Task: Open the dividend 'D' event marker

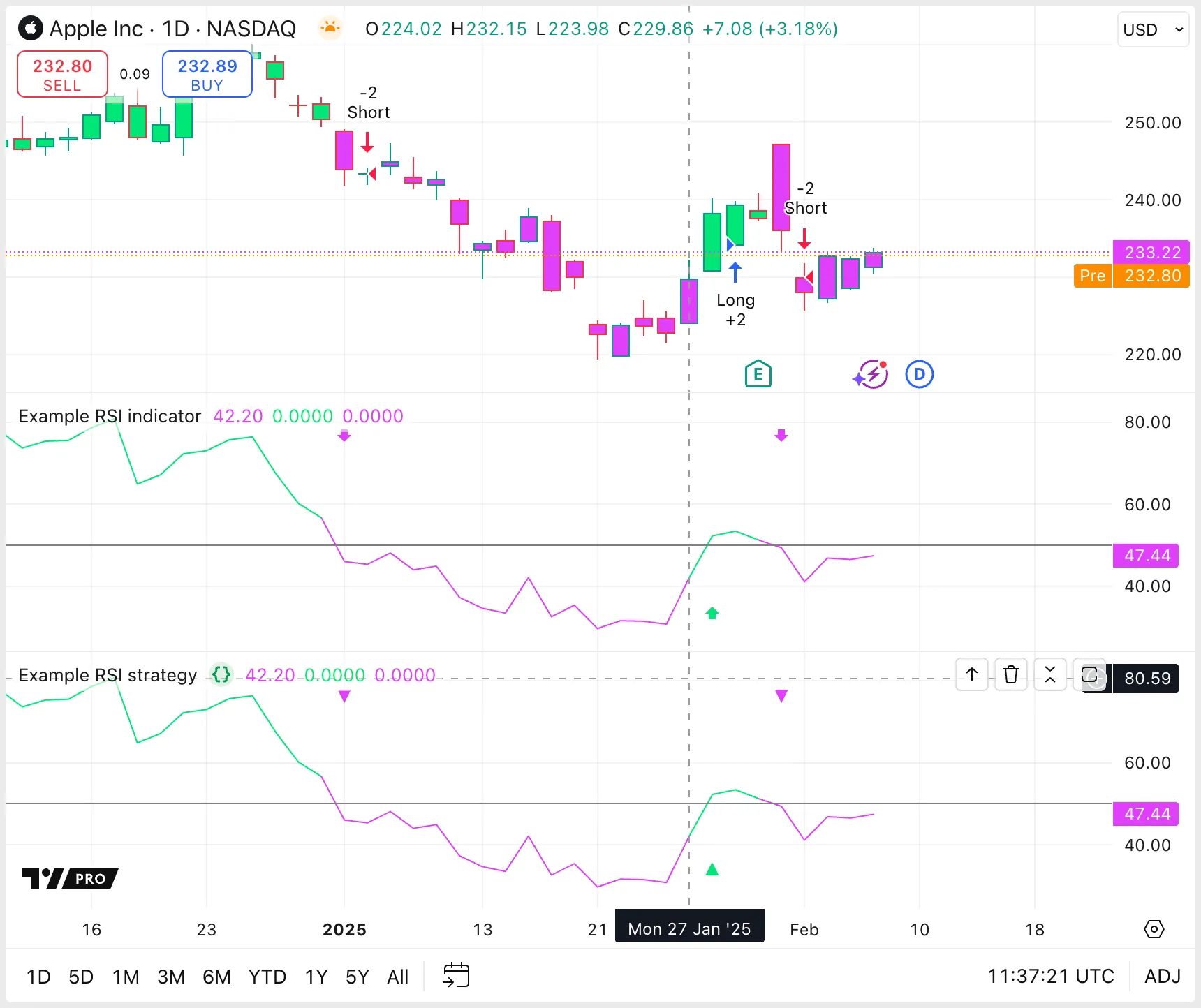Action: (x=920, y=374)
